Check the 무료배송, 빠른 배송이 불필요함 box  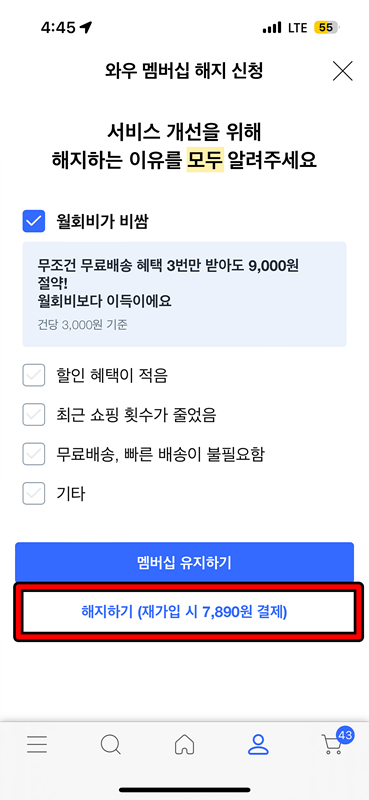[x=34, y=454]
